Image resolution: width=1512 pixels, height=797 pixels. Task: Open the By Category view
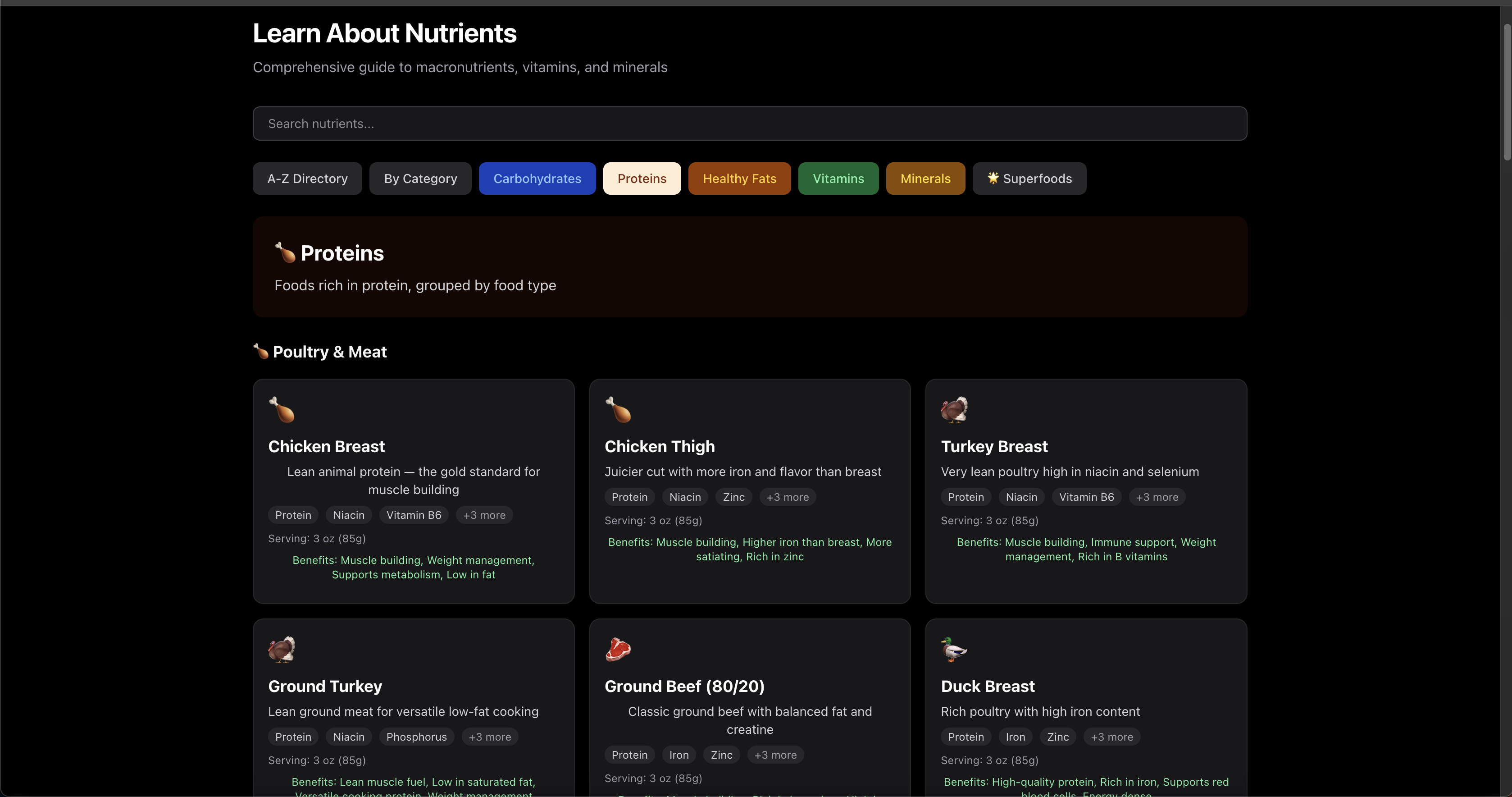coord(420,178)
